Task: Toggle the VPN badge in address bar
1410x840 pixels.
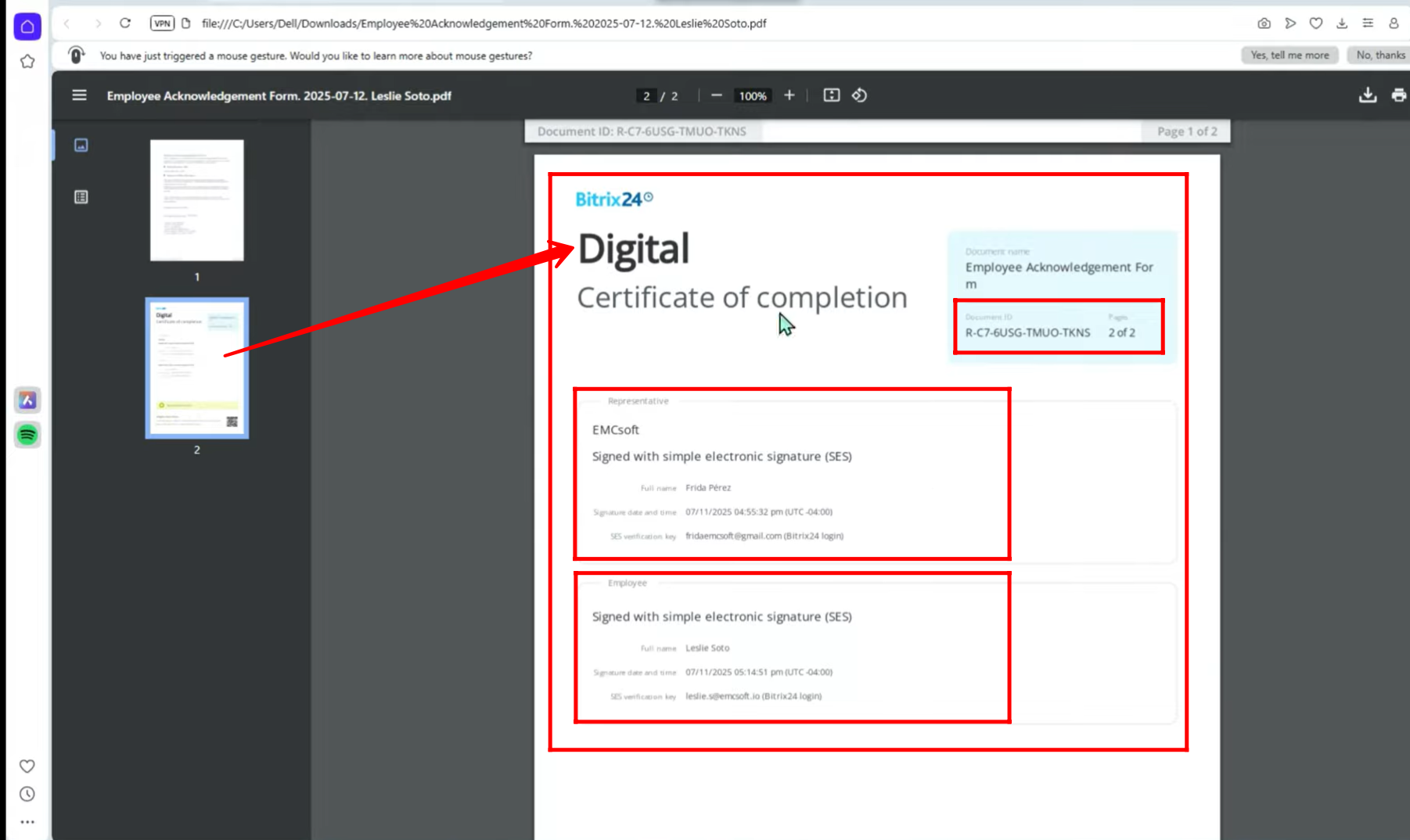Action: pyautogui.click(x=162, y=23)
